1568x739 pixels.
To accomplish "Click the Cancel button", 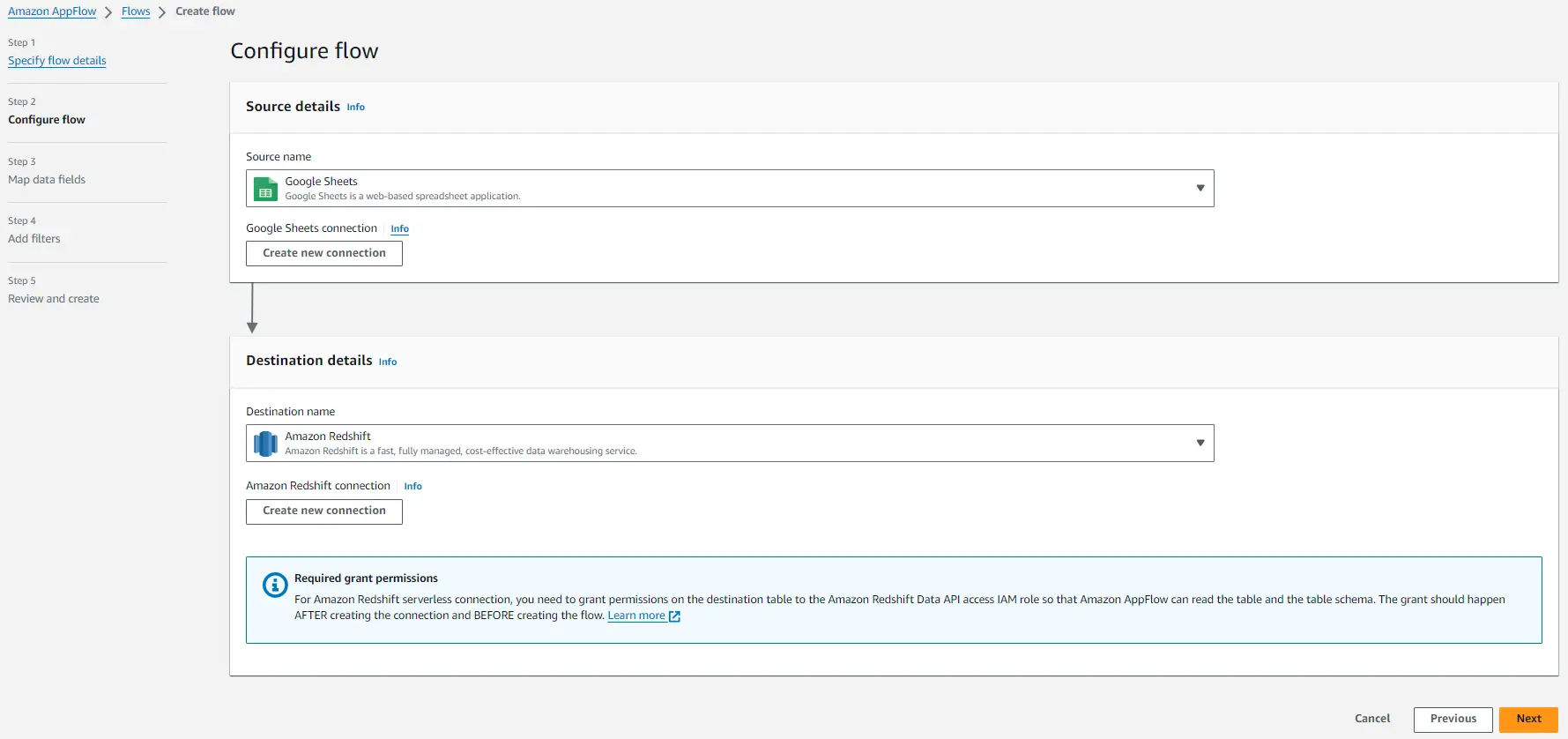I will coord(1372,719).
